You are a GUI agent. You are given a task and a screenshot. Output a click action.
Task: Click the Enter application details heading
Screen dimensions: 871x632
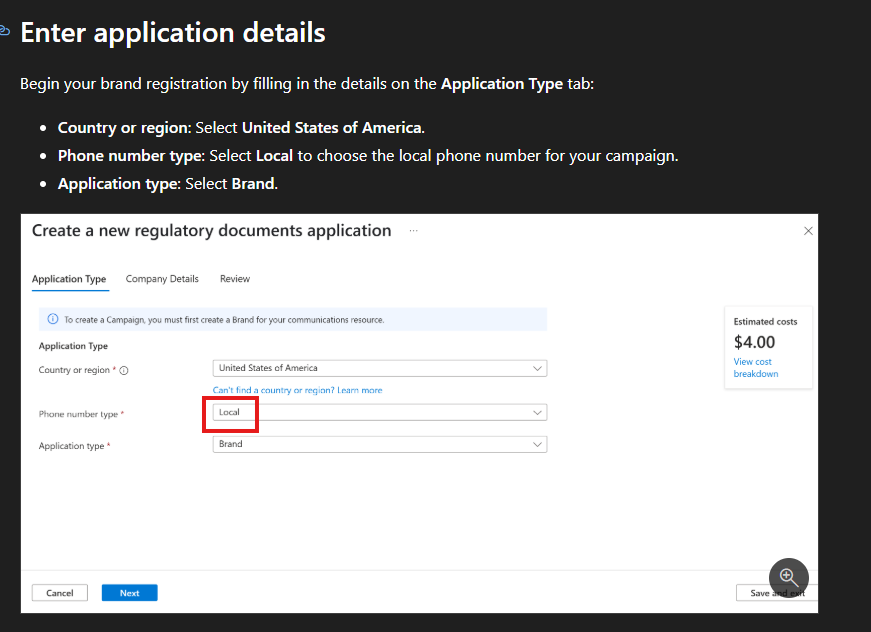[x=173, y=32]
